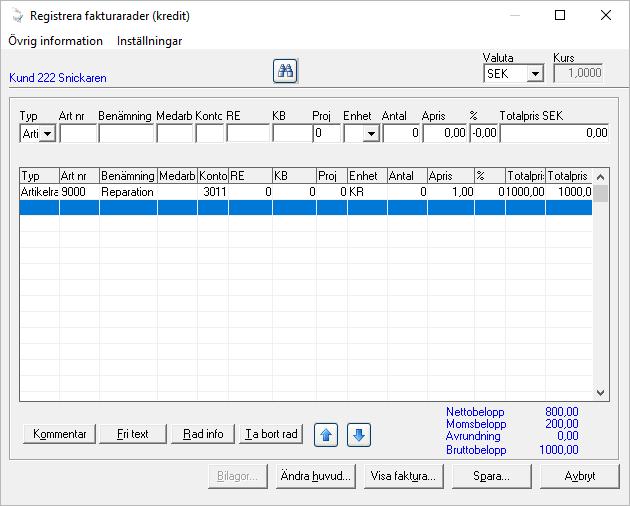Click the RE input field

coord(248,133)
